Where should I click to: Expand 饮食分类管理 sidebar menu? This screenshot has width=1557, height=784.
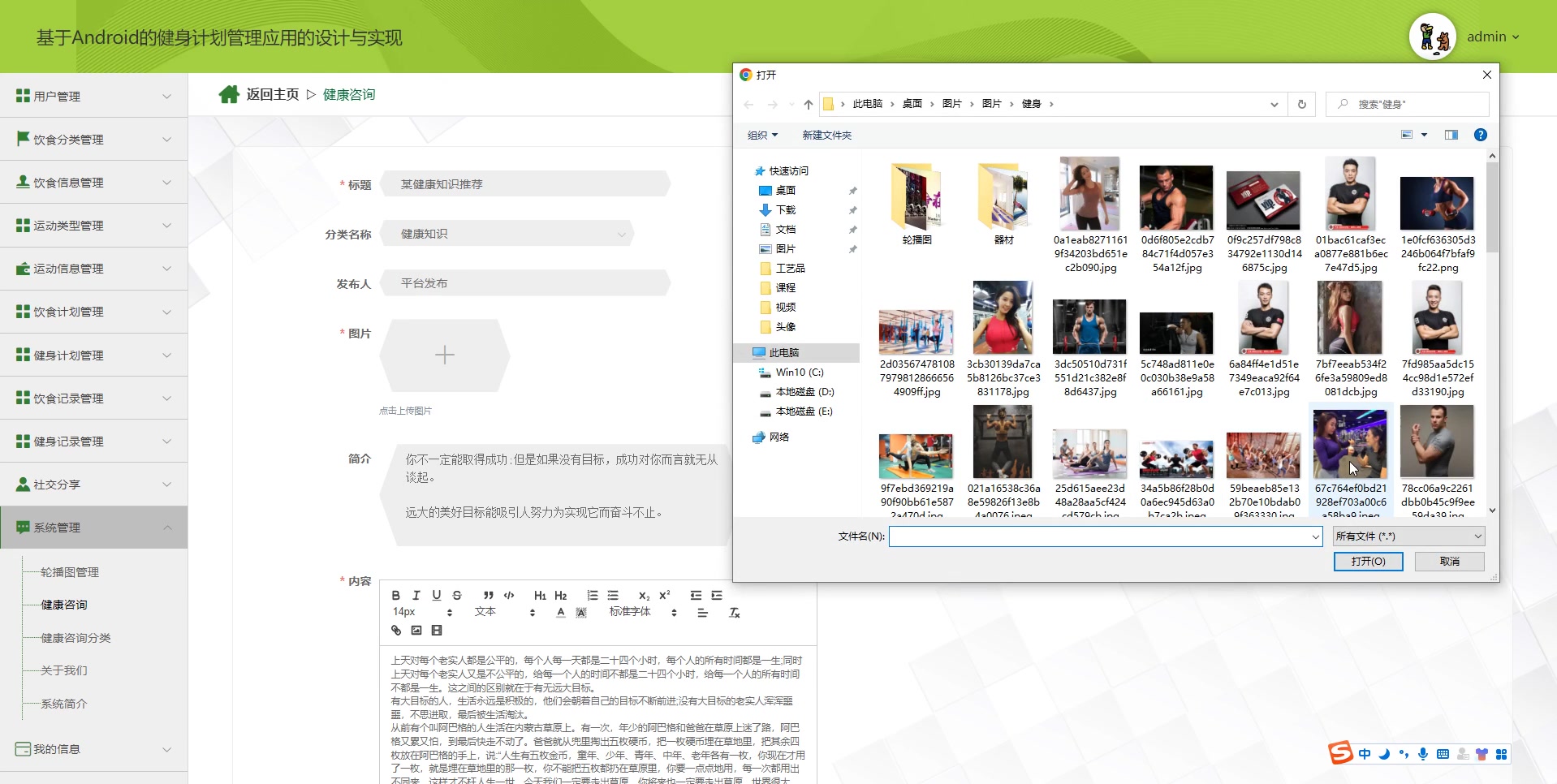pos(94,140)
